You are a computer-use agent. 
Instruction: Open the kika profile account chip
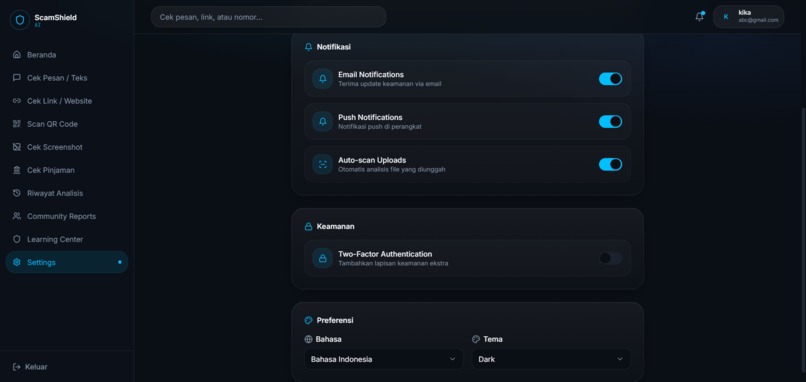(748, 17)
